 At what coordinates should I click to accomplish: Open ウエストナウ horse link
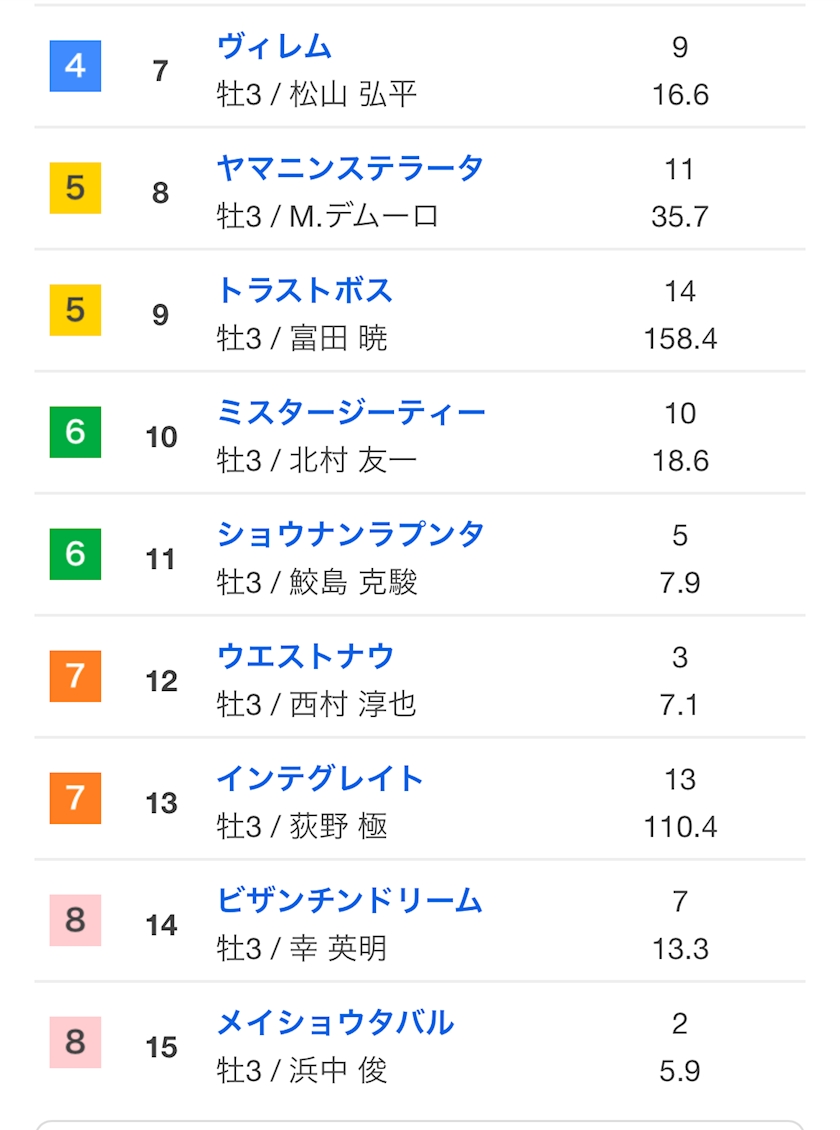(305, 656)
